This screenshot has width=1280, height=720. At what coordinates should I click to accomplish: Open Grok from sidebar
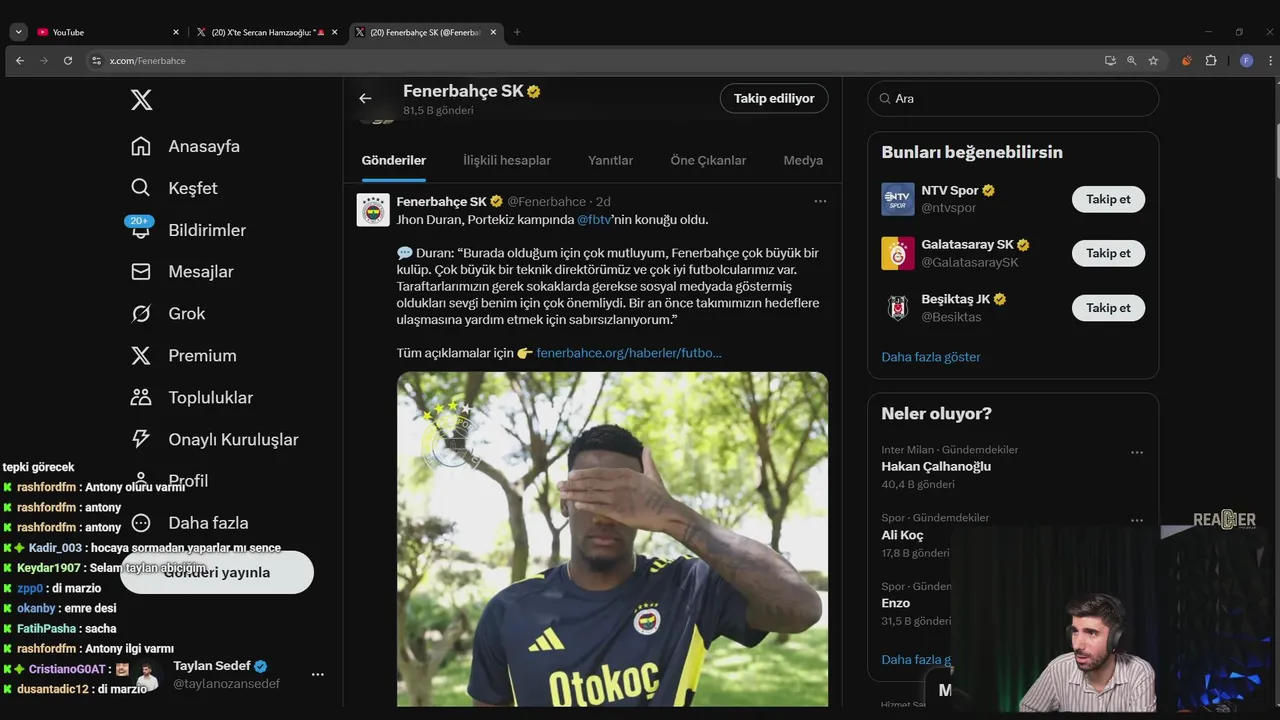(x=168, y=314)
